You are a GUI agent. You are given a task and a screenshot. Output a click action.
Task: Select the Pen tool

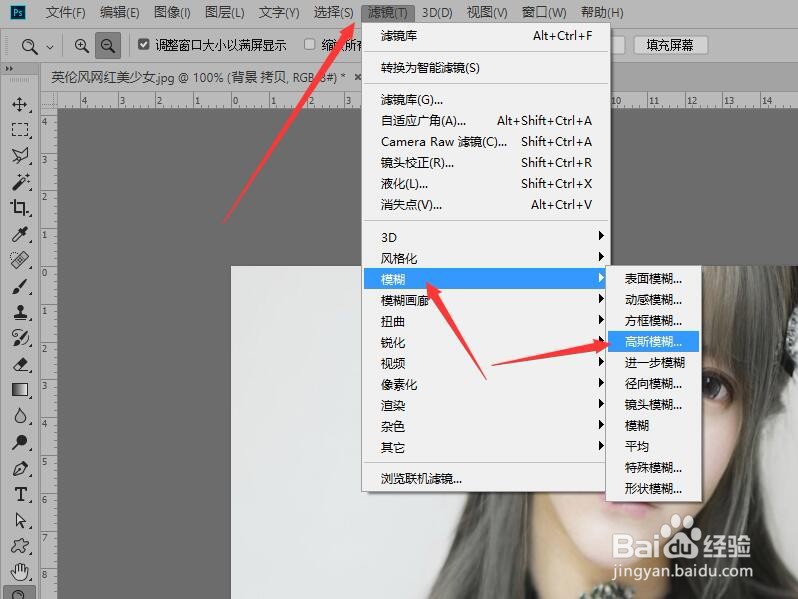pos(20,468)
